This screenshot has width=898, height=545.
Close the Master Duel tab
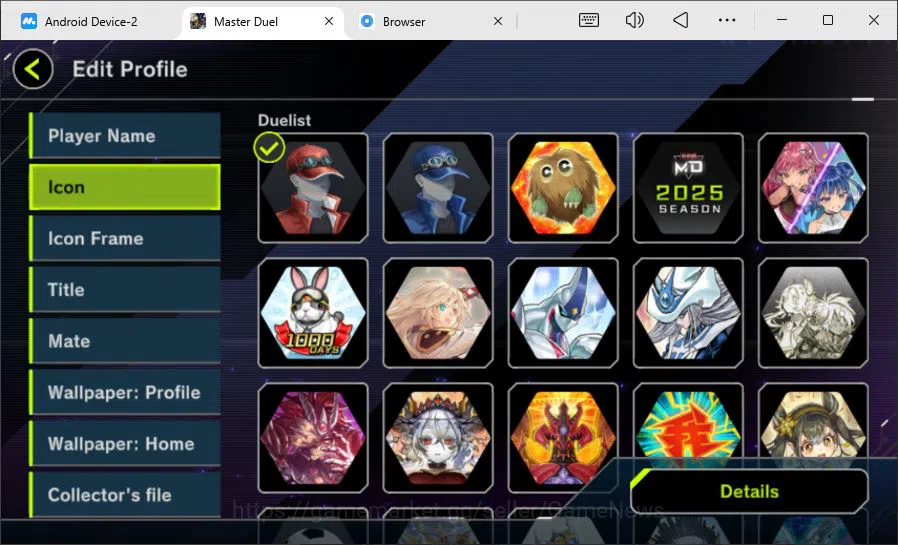click(329, 21)
